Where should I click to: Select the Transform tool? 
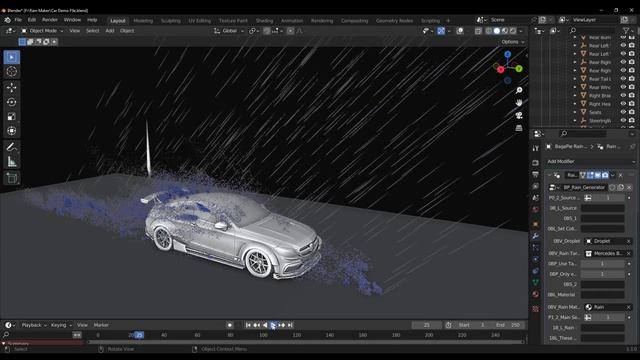11,131
